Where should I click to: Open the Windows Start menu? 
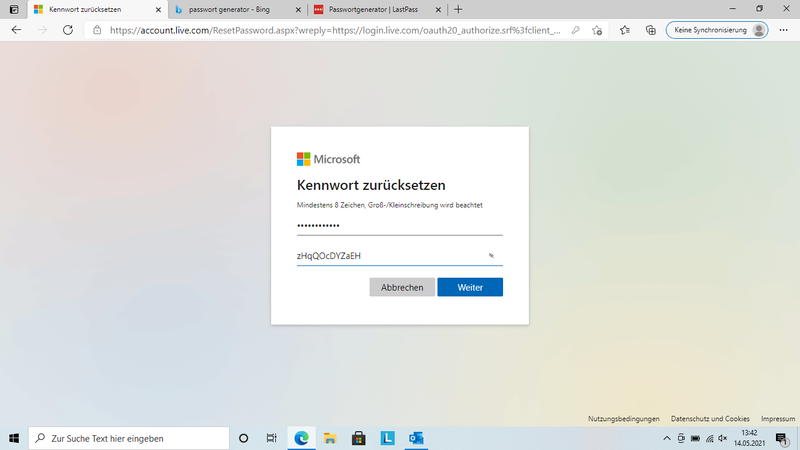point(14,438)
